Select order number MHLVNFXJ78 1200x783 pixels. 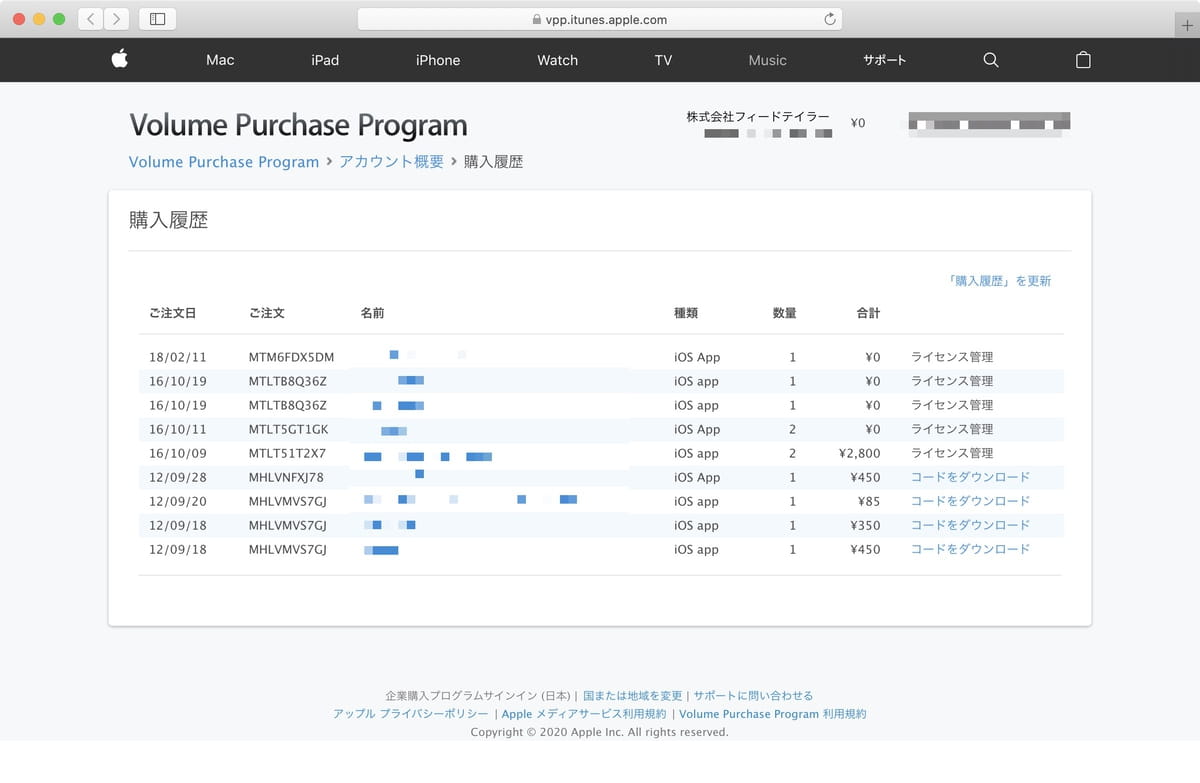pyautogui.click(x=286, y=477)
